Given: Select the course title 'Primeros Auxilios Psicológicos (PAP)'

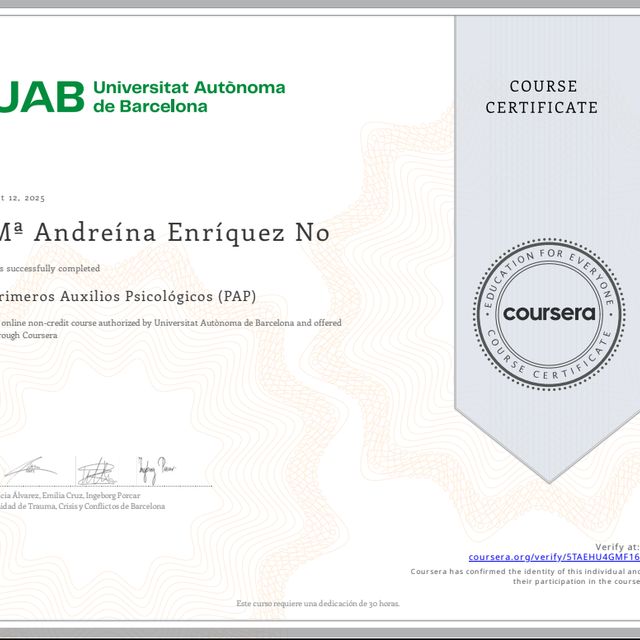Looking at the screenshot, I should 128,296.
